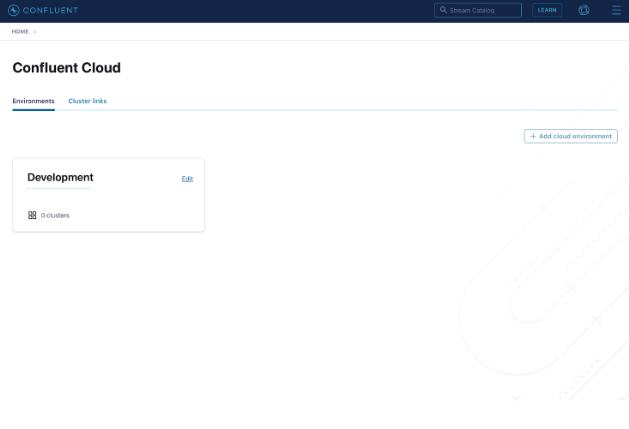Click the Confluent logo icon
The image size is (629, 429).
click(x=14, y=10)
